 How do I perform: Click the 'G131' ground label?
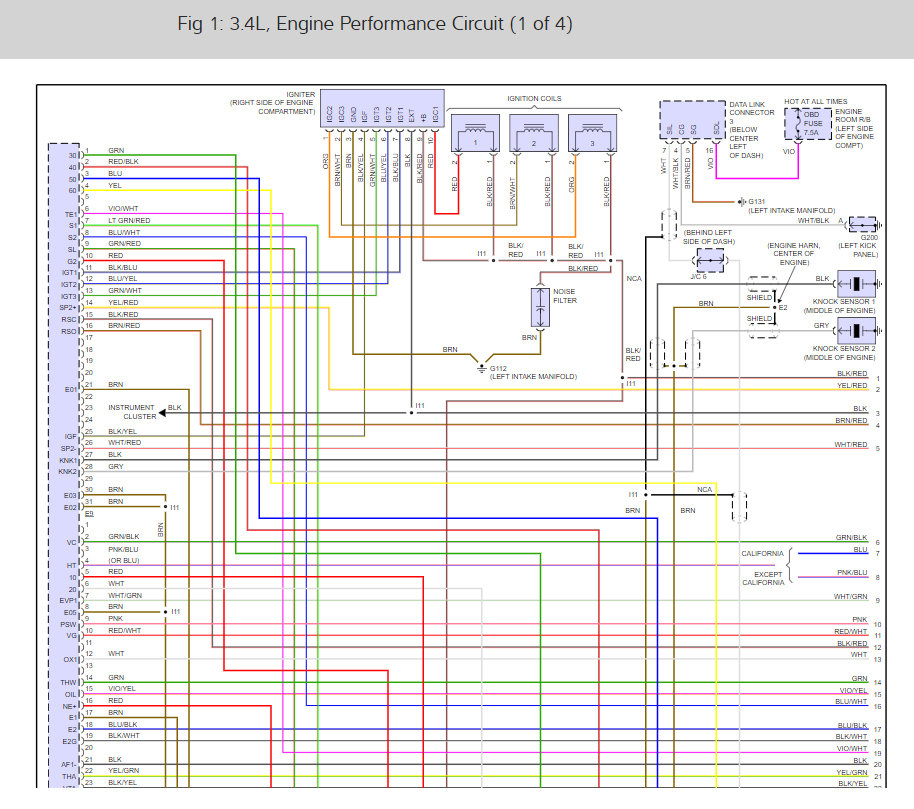pos(757,202)
